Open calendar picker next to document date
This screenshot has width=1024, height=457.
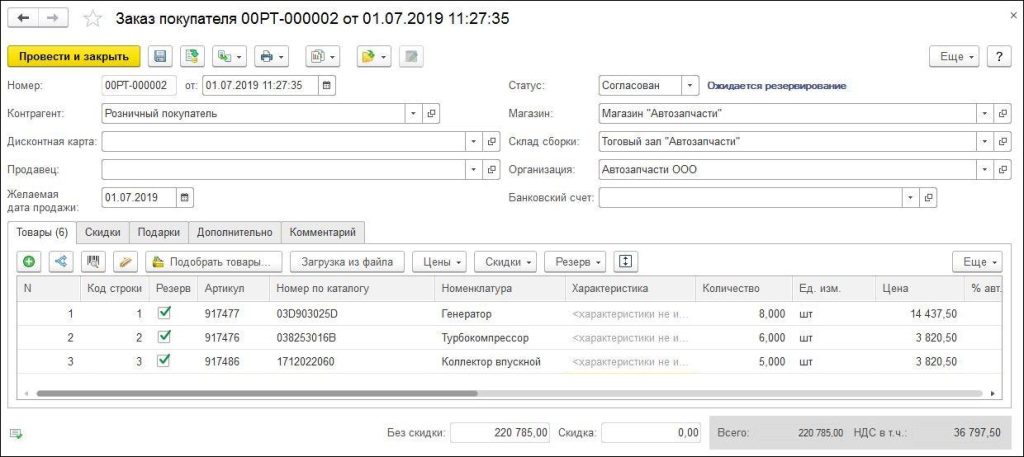[x=327, y=85]
